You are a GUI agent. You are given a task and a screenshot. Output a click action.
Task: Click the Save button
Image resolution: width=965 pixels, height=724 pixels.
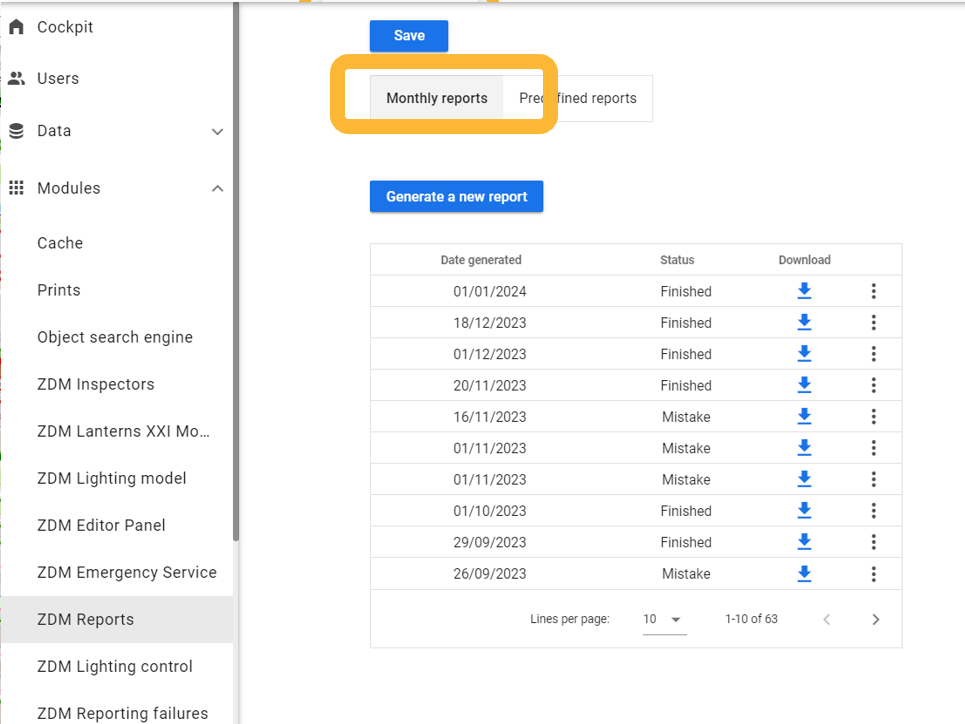point(409,36)
